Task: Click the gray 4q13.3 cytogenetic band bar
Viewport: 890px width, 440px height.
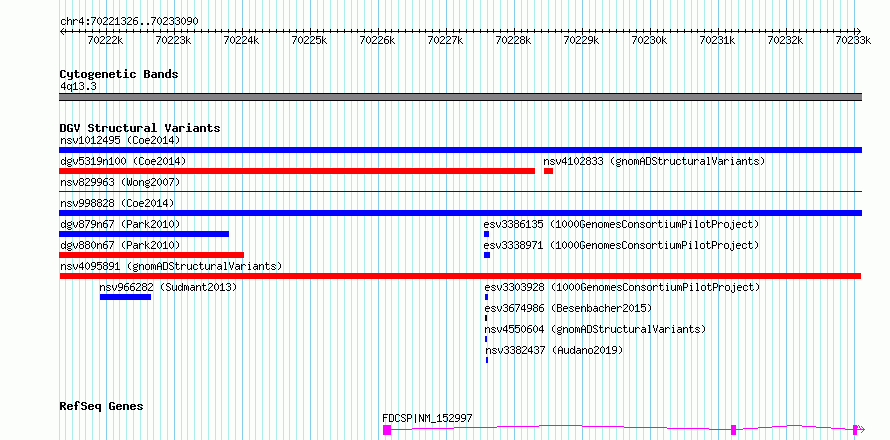Action: click(460, 97)
